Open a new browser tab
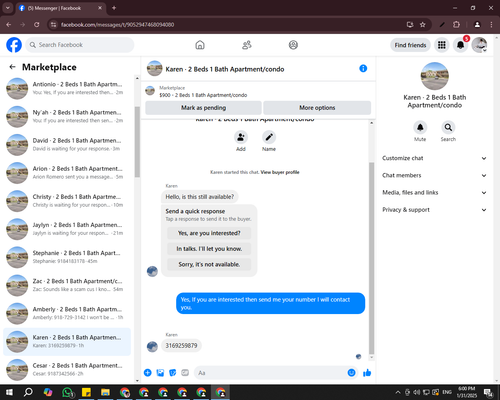The width and height of the screenshot is (500, 400). point(114,8)
